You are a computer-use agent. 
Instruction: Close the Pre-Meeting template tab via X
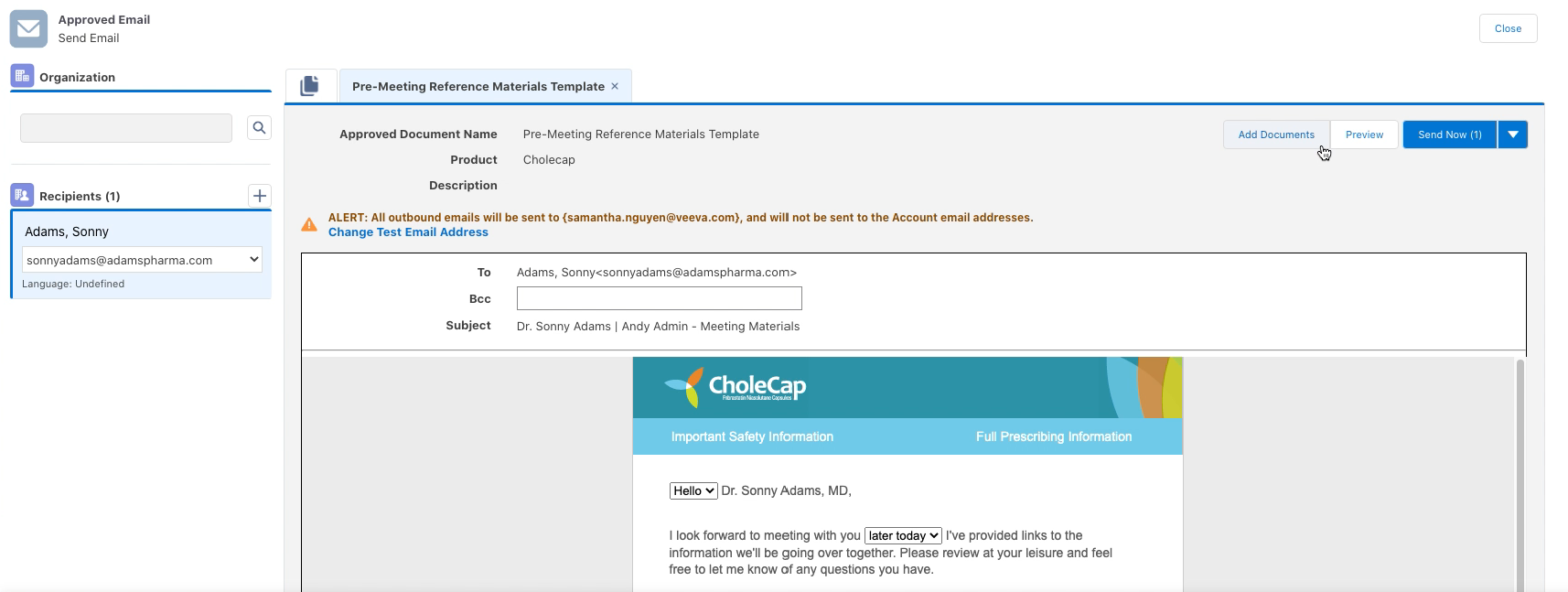click(x=615, y=86)
